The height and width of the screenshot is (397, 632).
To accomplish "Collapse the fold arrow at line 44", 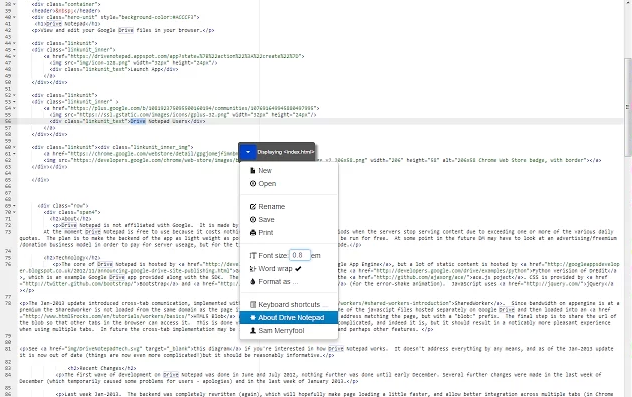I will pos(15,43).
